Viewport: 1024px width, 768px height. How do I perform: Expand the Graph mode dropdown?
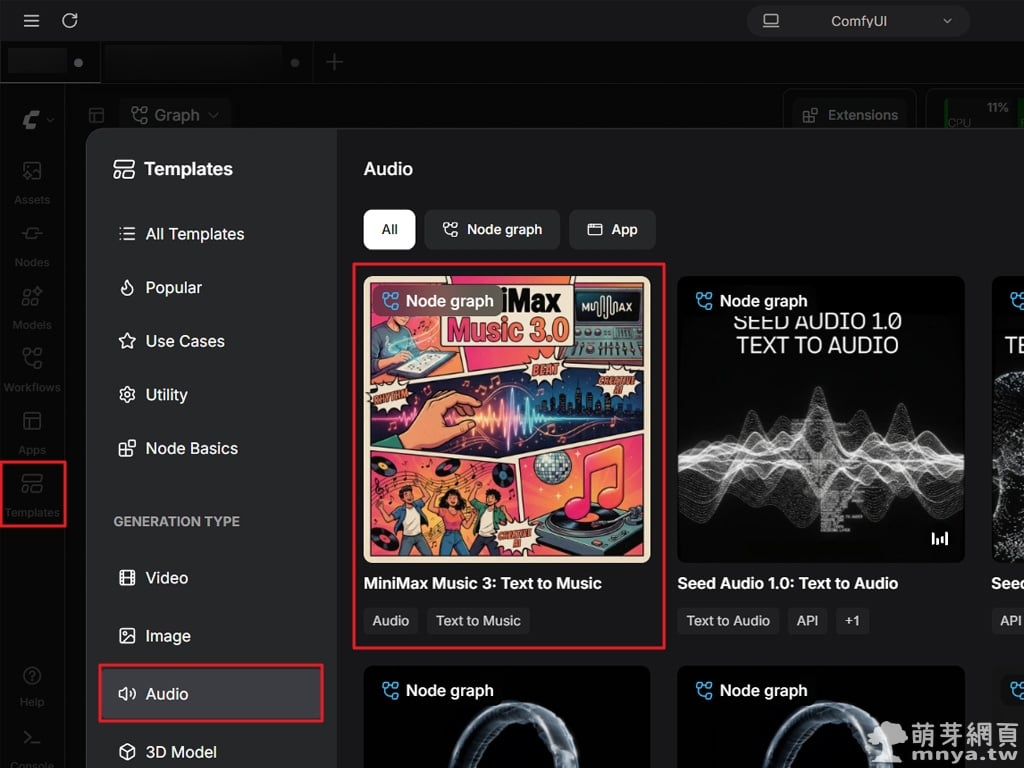point(175,116)
